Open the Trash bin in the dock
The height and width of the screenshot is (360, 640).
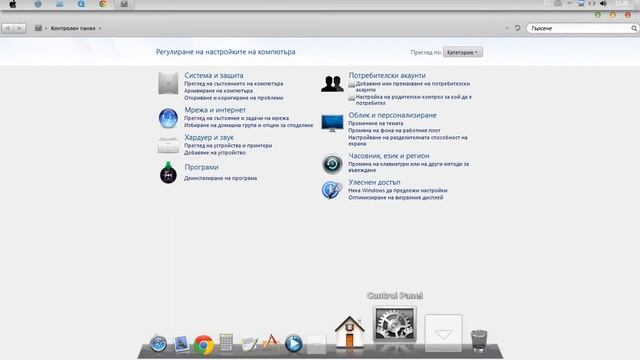pyautogui.click(x=479, y=340)
